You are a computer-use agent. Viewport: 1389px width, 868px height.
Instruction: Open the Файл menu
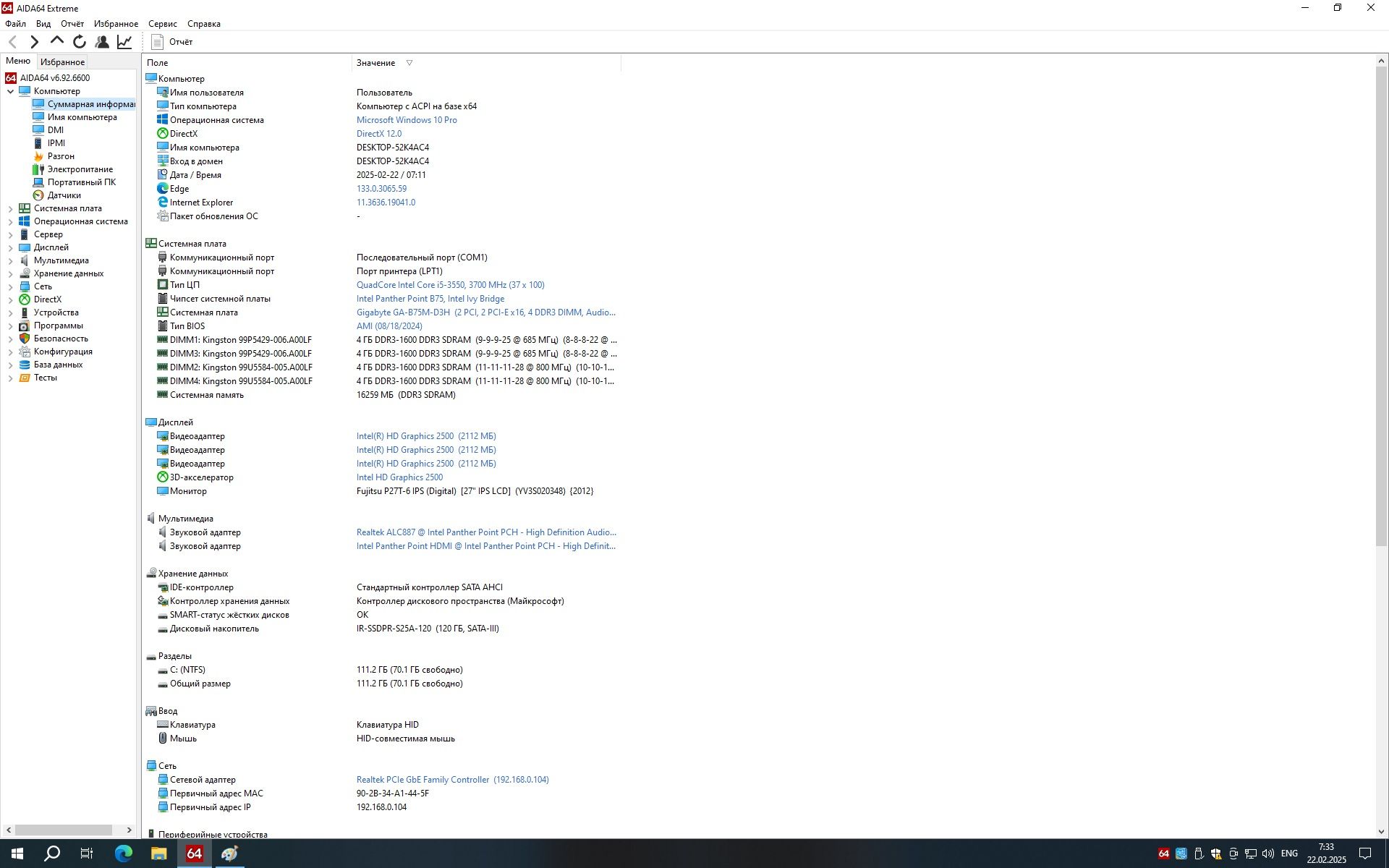(15, 24)
